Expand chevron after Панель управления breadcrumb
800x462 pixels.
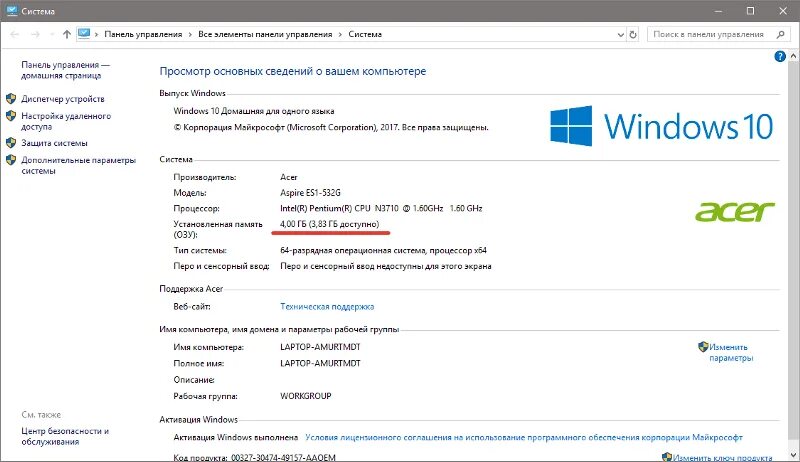(190, 35)
